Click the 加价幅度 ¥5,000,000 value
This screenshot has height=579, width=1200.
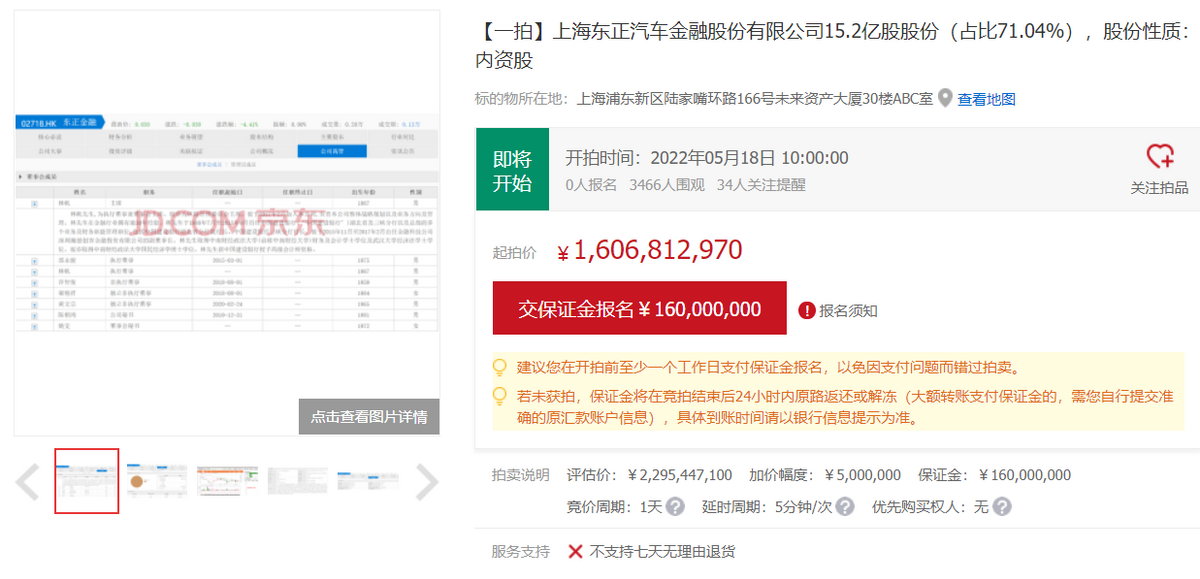tap(862, 475)
